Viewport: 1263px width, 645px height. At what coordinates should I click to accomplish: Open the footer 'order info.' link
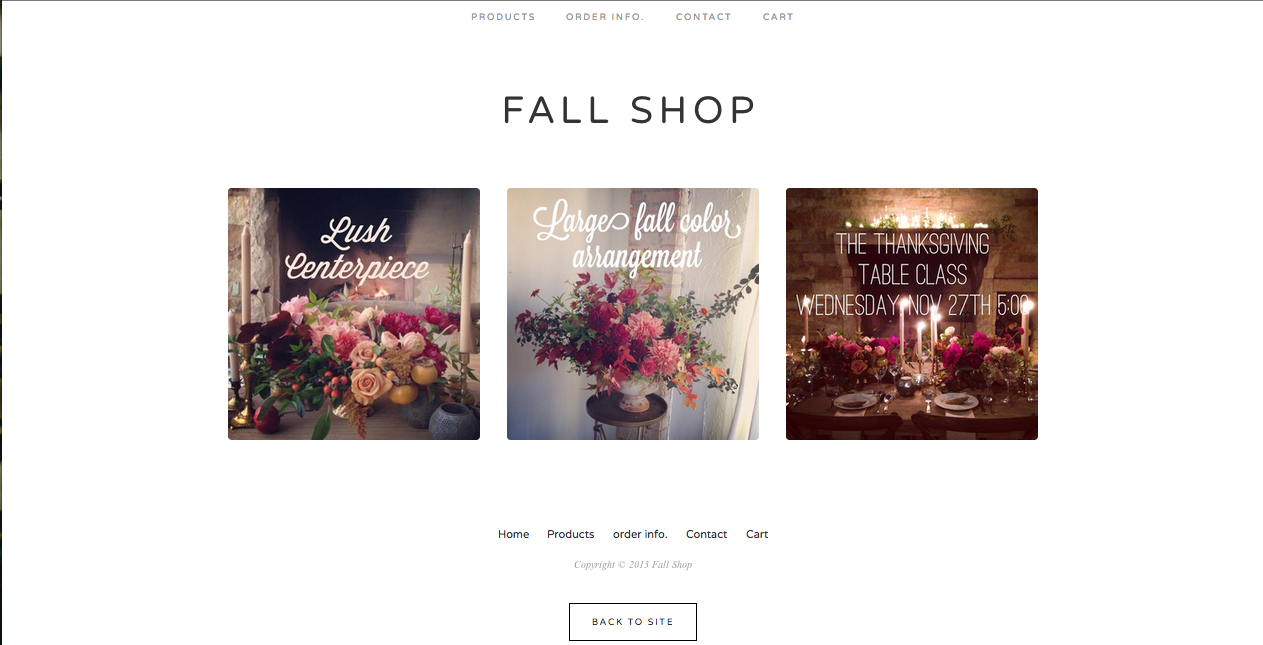coord(640,534)
